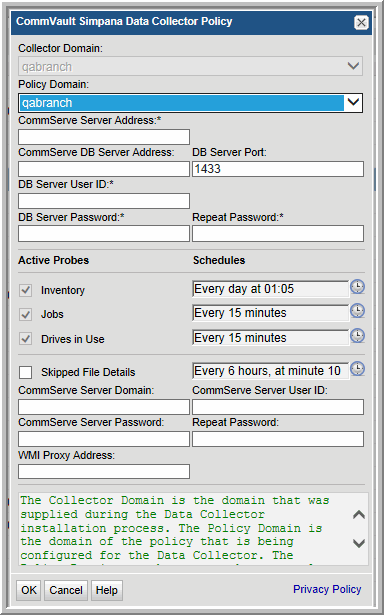Toggle the Inventory probe checkbox
This screenshot has width=384, height=615.
tap(25, 291)
